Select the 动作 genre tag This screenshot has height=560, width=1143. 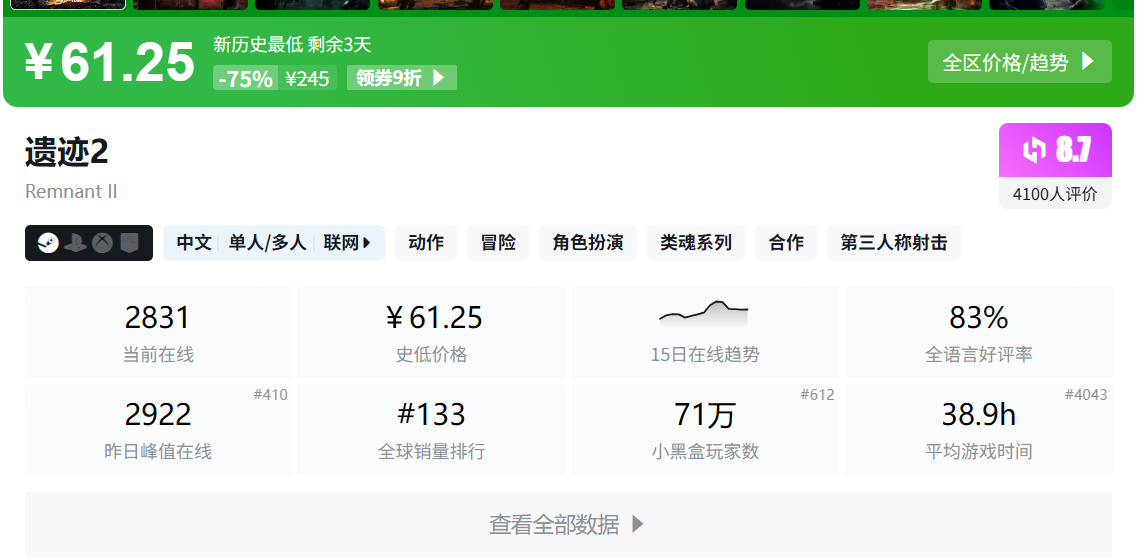tap(426, 243)
